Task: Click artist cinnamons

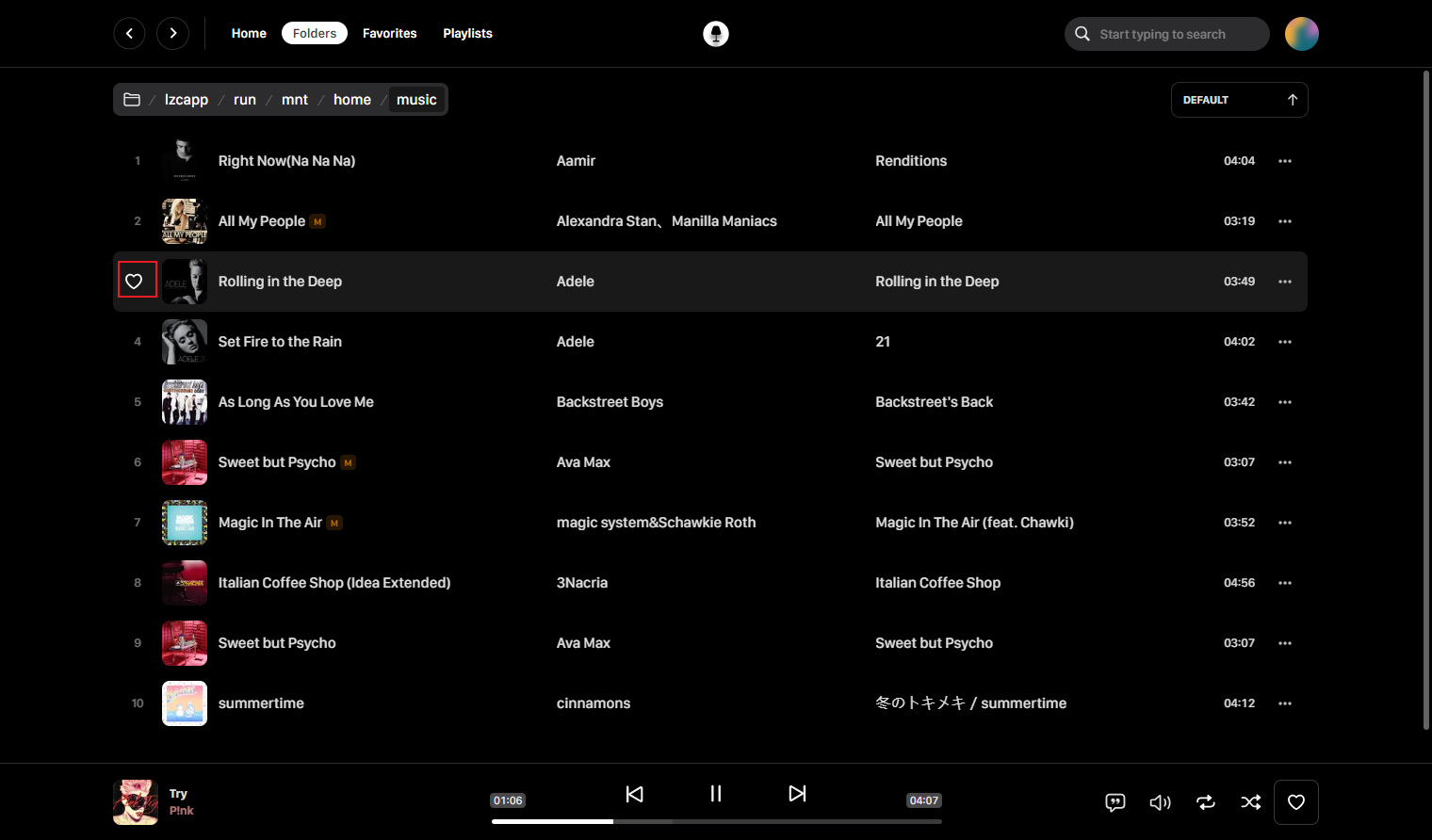Action: pos(594,703)
